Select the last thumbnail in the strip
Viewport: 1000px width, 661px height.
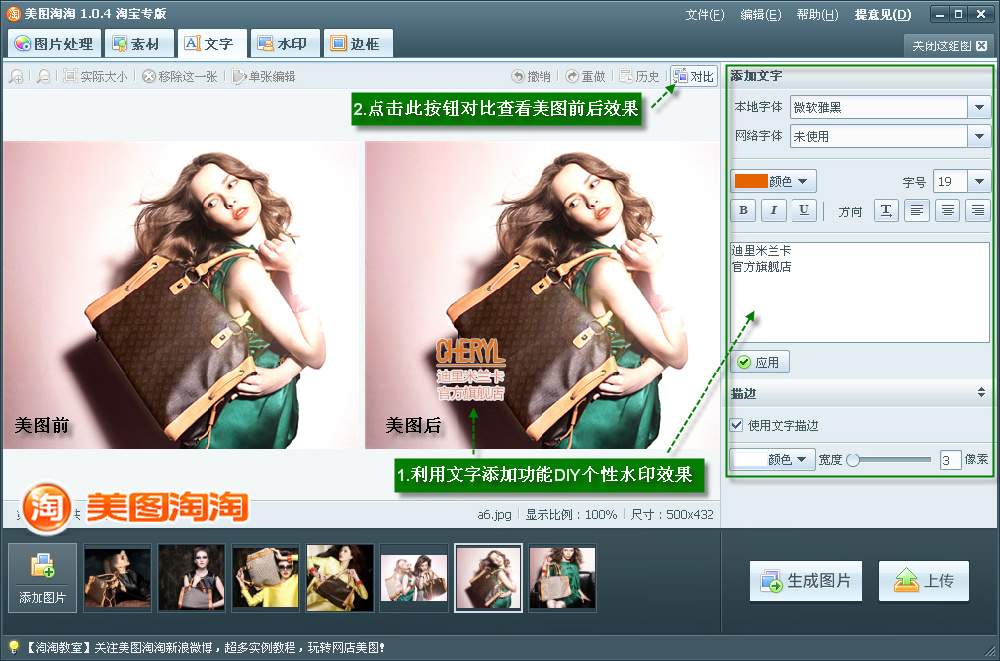pyautogui.click(x=562, y=578)
